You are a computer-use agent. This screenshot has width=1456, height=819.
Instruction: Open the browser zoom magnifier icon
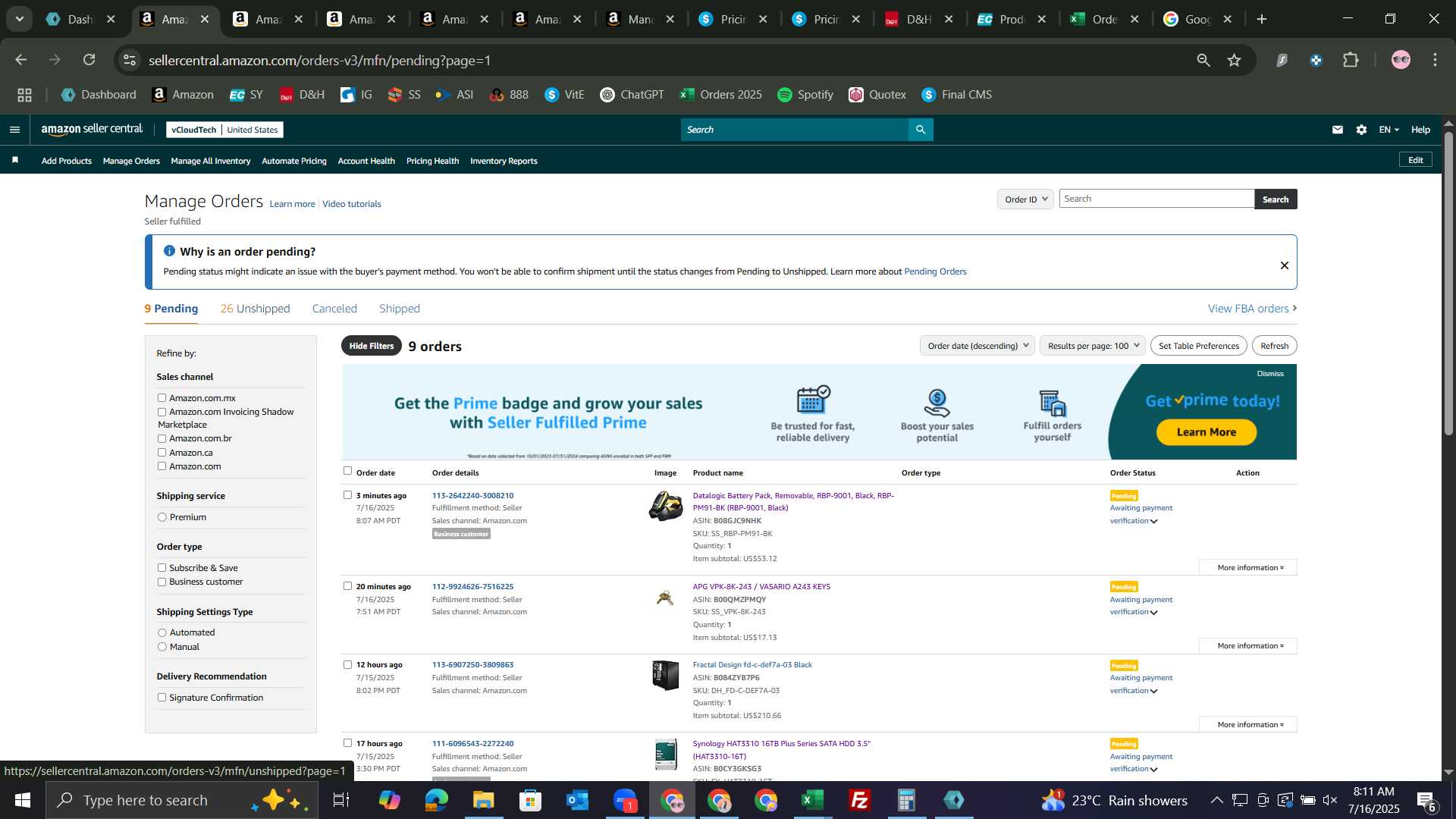[1203, 60]
